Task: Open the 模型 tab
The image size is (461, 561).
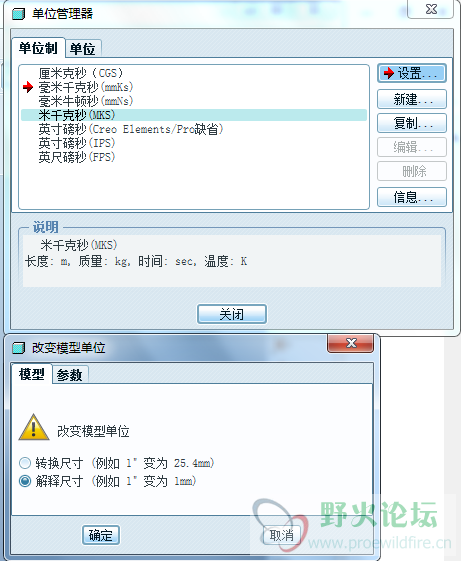Action: pos(31,374)
